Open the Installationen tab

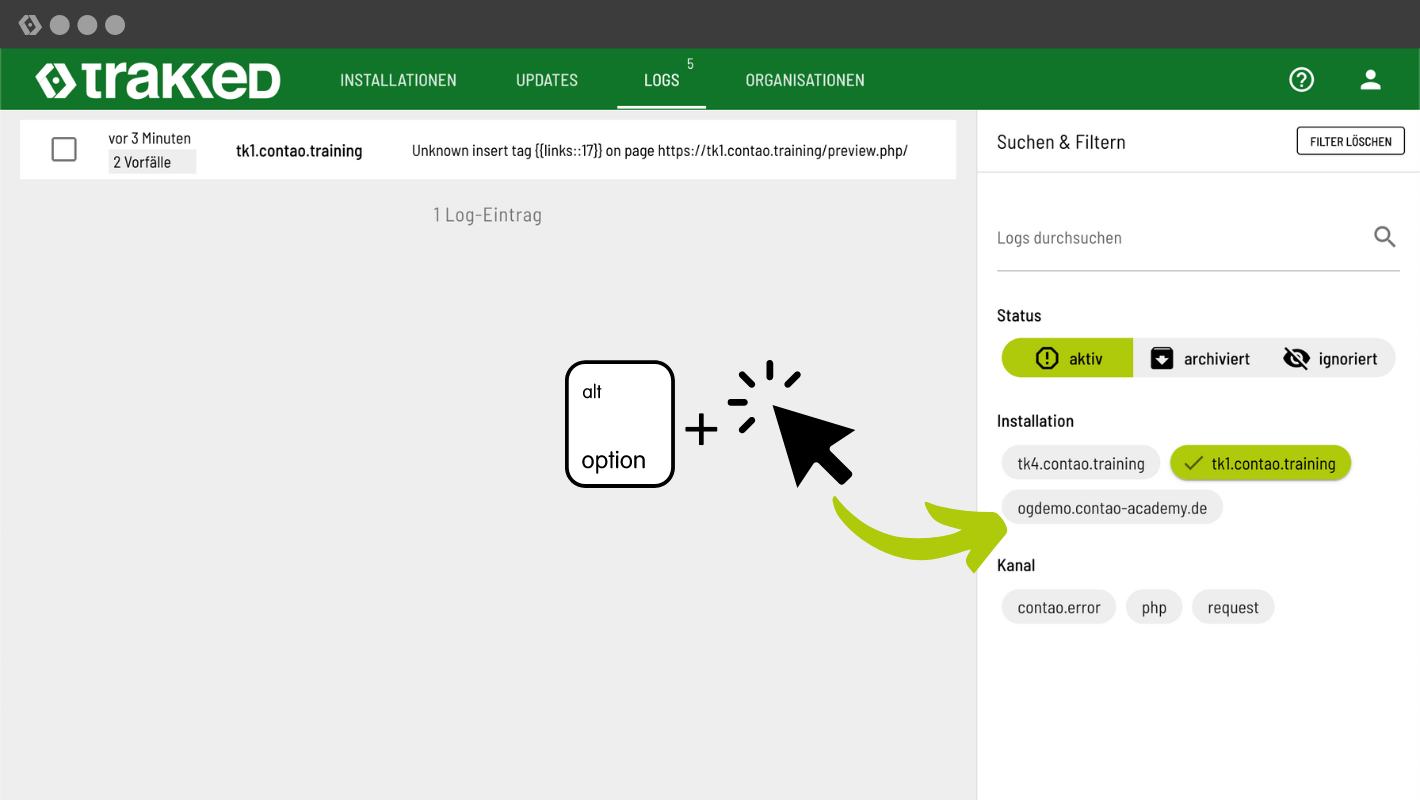(x=398, y=80)
